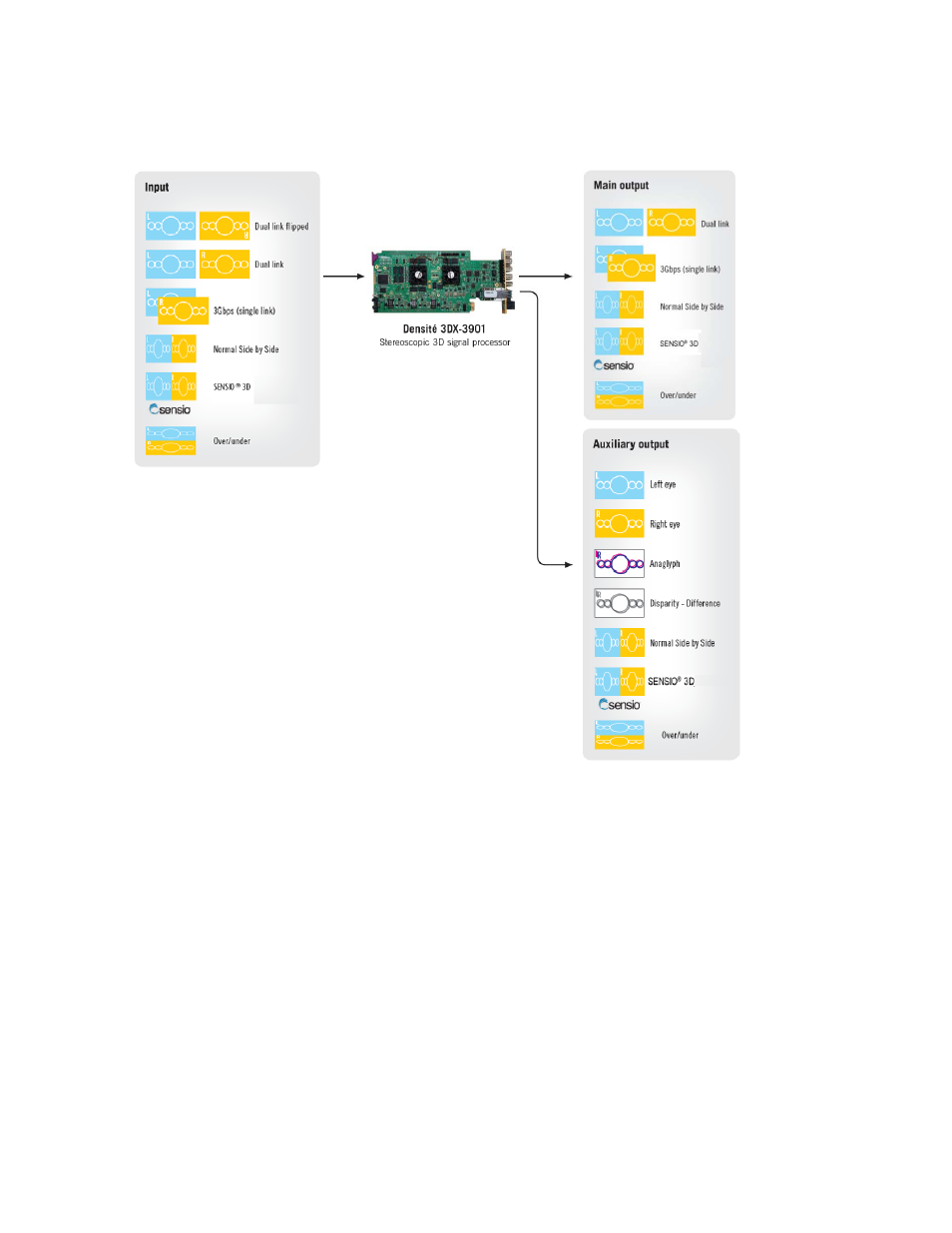The height and width of the screenshot is (1233, 952).
Task: Click Auxiliary output's Normal Side by Side icon
Action: tap(620, 642)
